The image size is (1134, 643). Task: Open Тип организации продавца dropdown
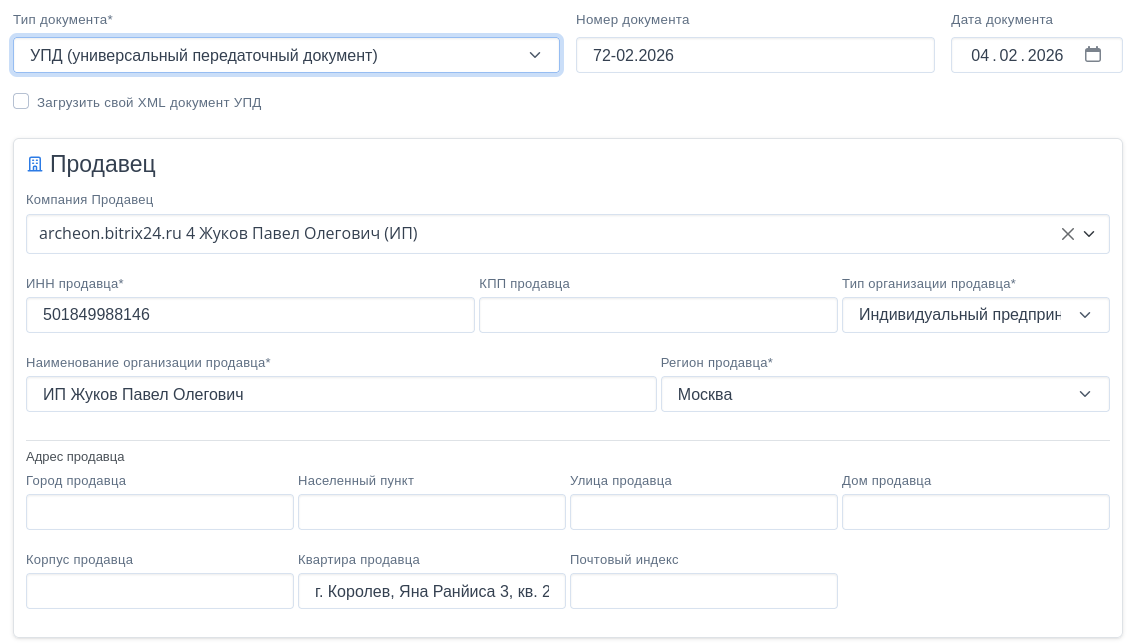(975, 315)
